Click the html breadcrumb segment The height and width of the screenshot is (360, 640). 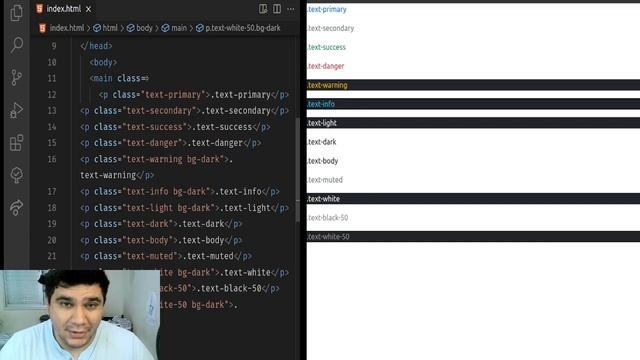105,28
